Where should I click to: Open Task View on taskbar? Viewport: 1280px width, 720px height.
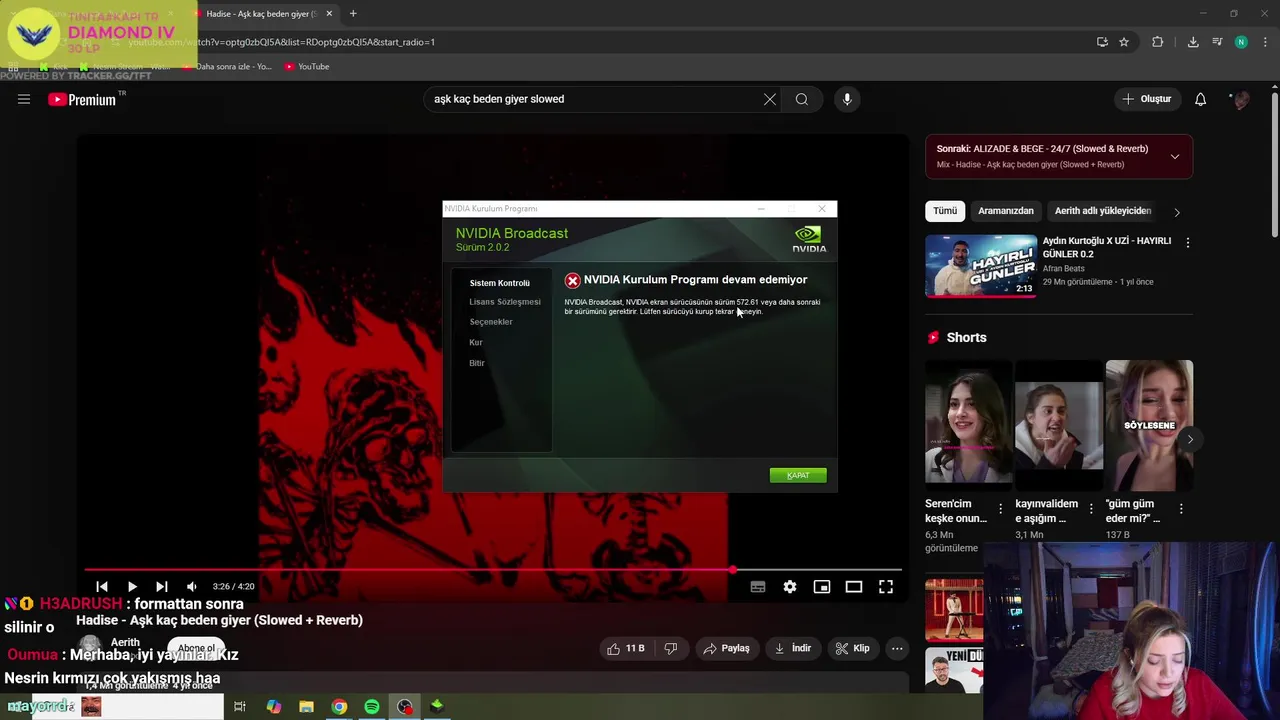[x=240, y=707]
